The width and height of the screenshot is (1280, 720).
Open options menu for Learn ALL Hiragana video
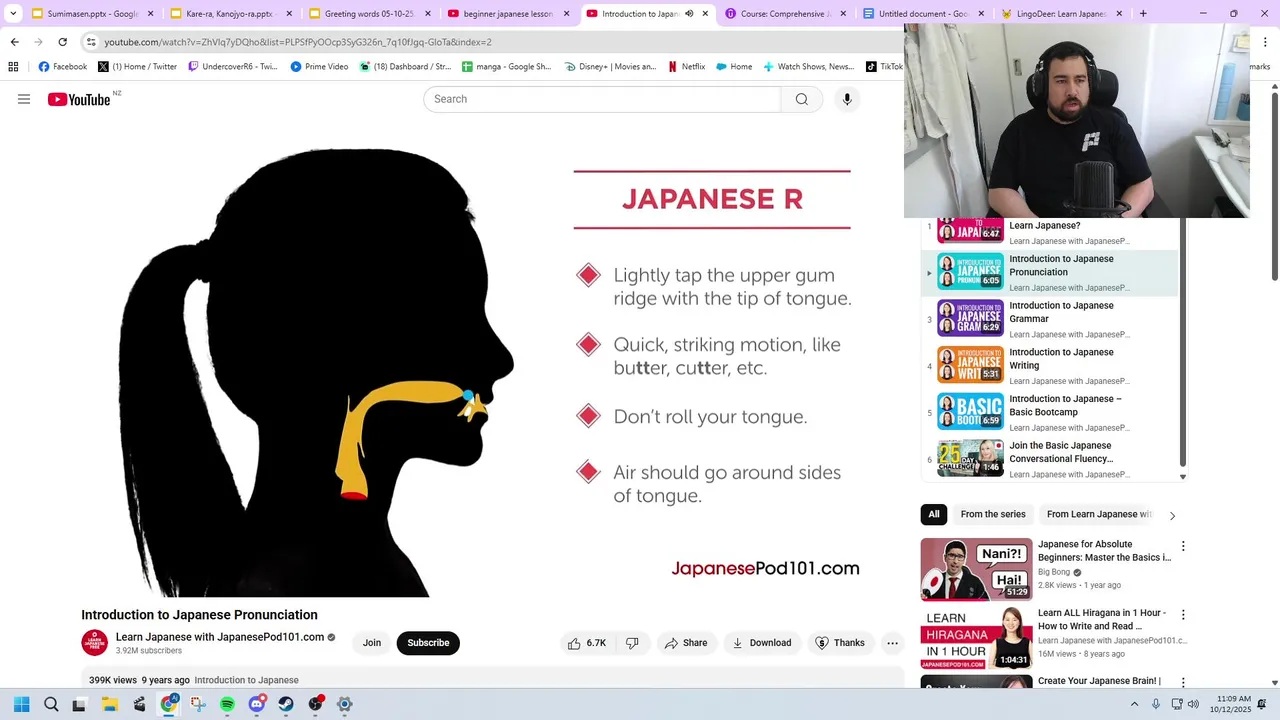coord(1183,615)
